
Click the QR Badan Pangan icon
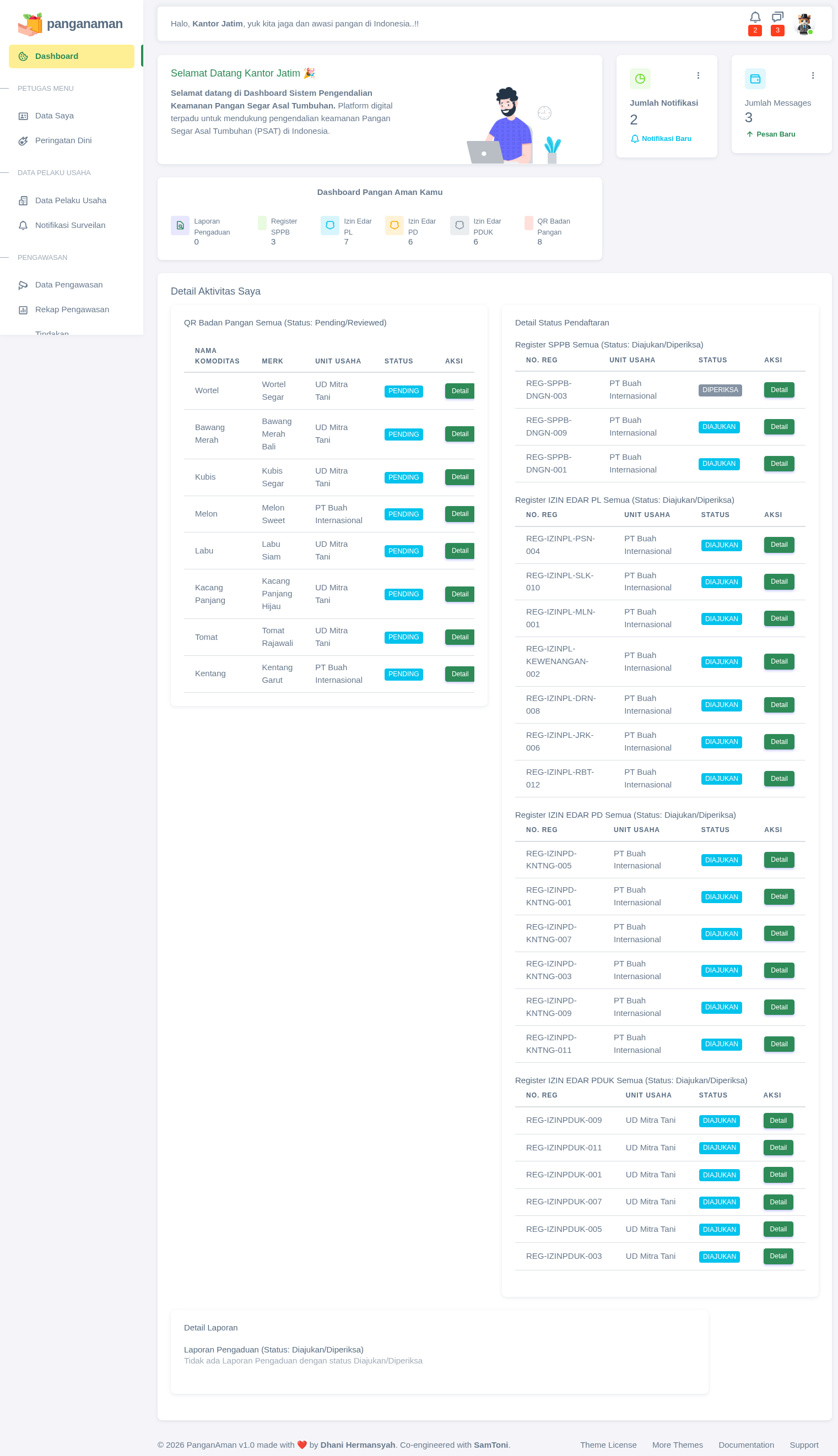point(528,223)
